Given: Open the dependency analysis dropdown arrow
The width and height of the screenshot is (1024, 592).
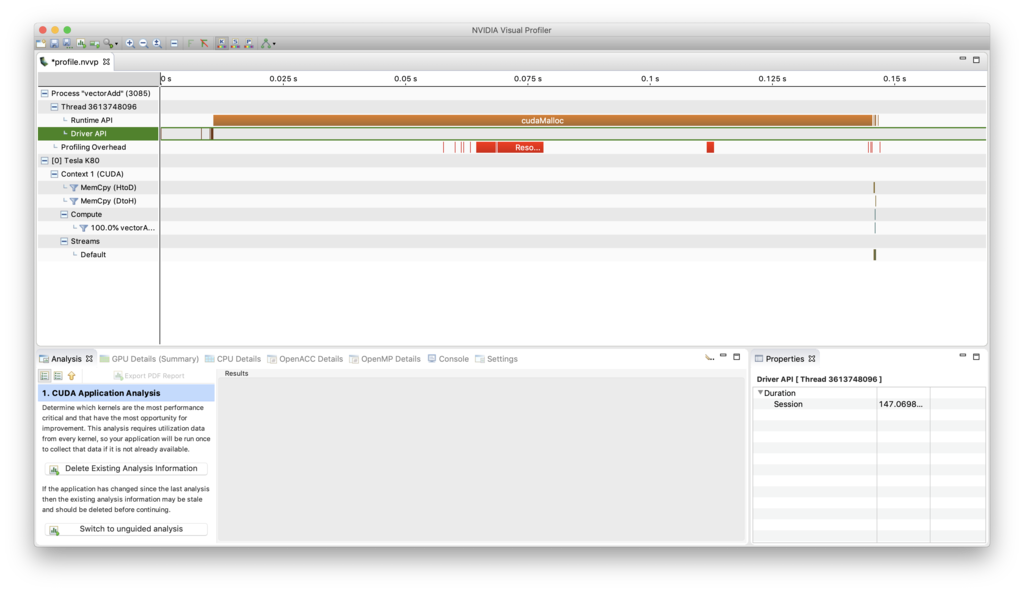Looking at the screenshot, I should pos(274,44).
